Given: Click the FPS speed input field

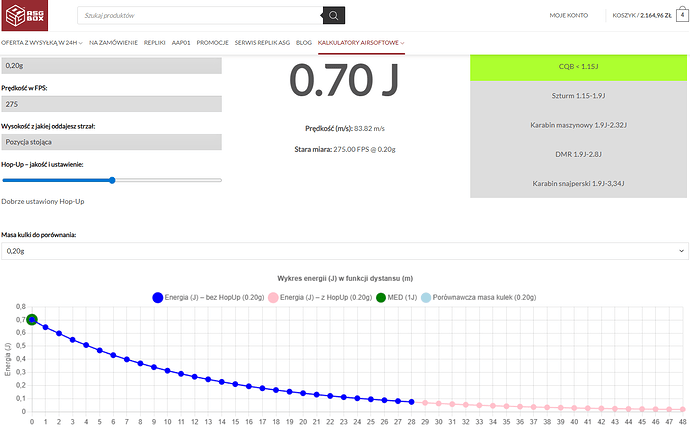Looking at the screenshot, I should (111, 104).
